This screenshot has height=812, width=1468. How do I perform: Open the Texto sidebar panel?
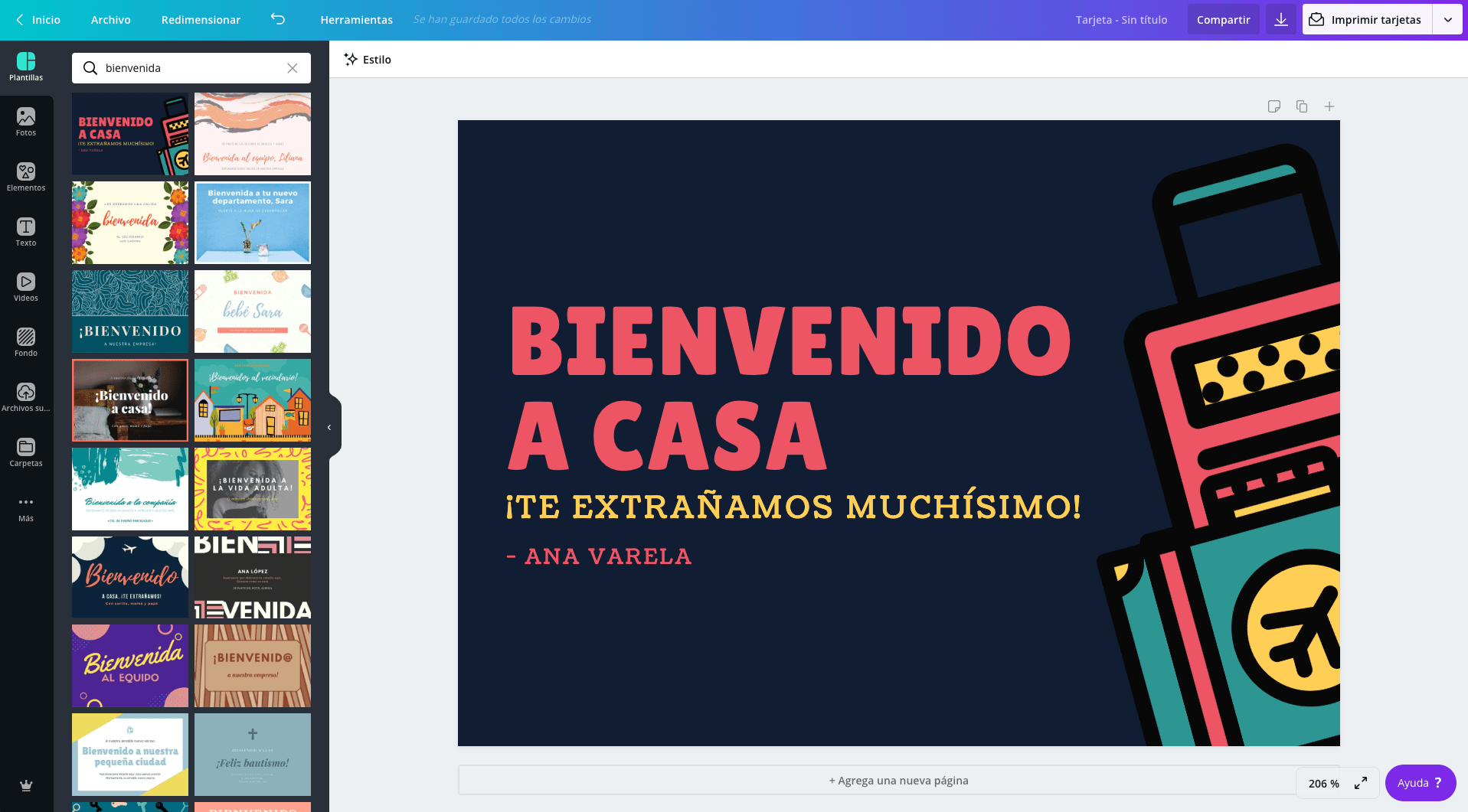coord(26,233)
